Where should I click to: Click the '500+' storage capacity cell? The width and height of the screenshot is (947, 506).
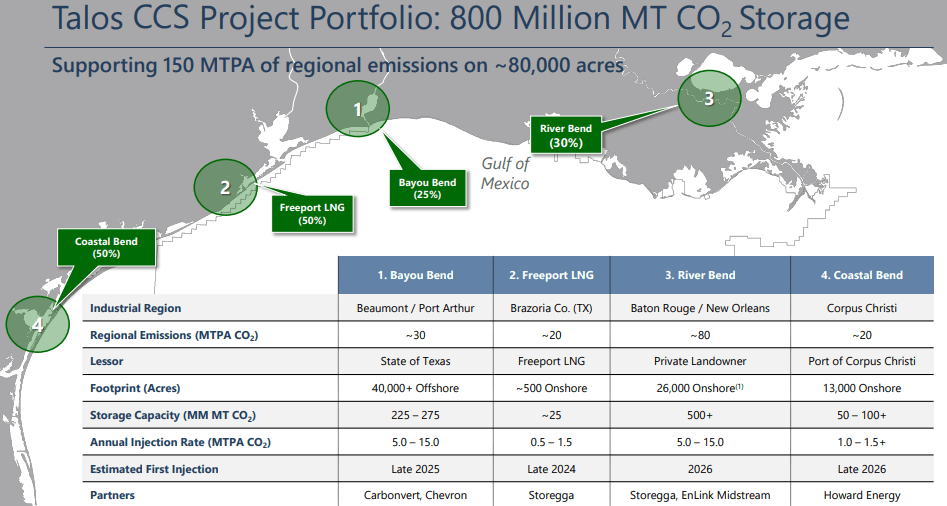pos(700,415)
